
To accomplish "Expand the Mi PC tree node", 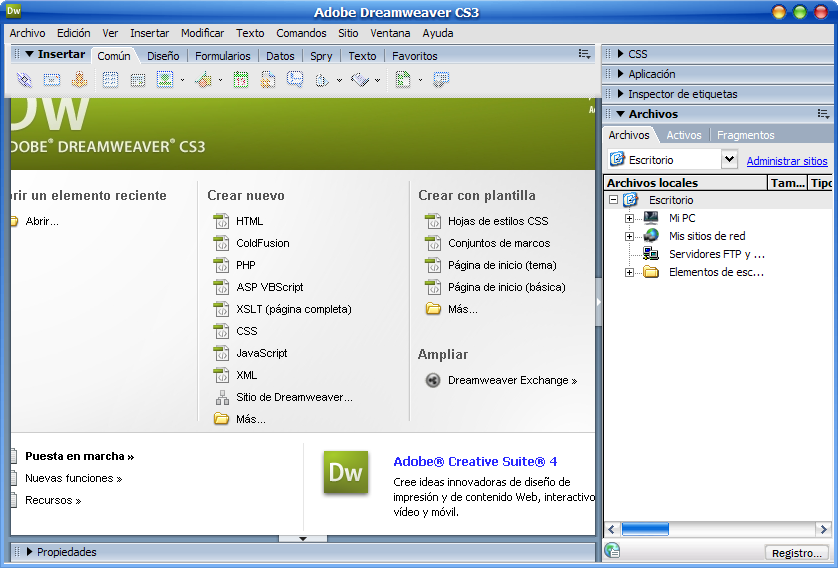I will [629, 218].
